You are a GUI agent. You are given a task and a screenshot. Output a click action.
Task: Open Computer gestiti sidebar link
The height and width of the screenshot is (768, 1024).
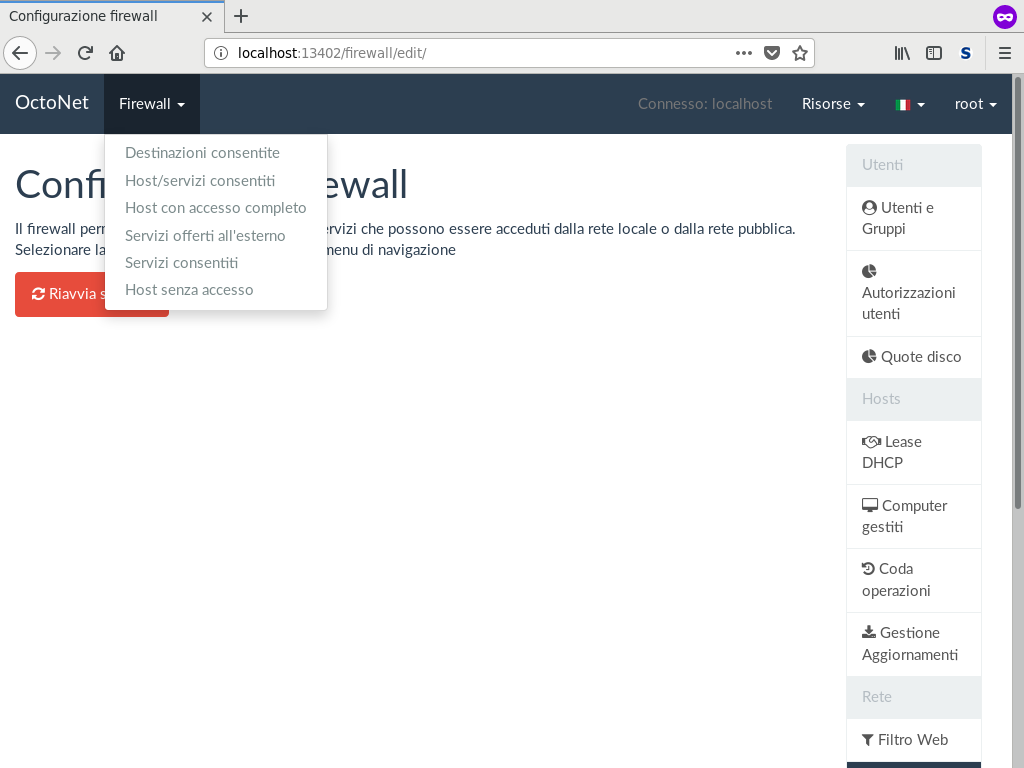tap(914, 517)
